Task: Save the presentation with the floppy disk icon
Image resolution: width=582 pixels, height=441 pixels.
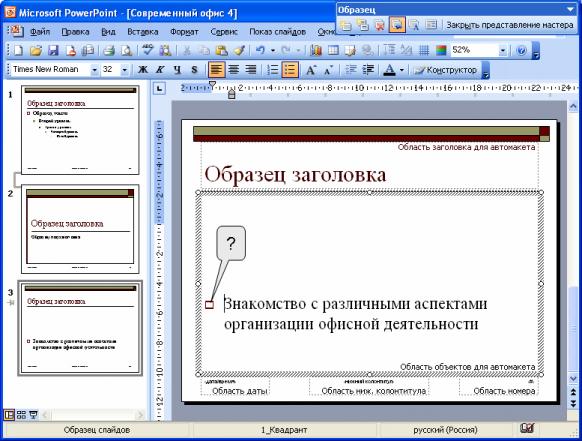Action: (53, 50)
